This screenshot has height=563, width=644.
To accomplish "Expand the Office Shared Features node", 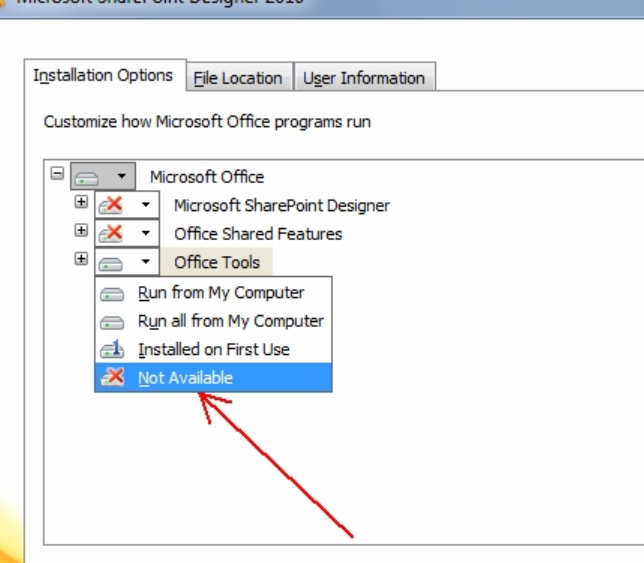I will 81,230.
